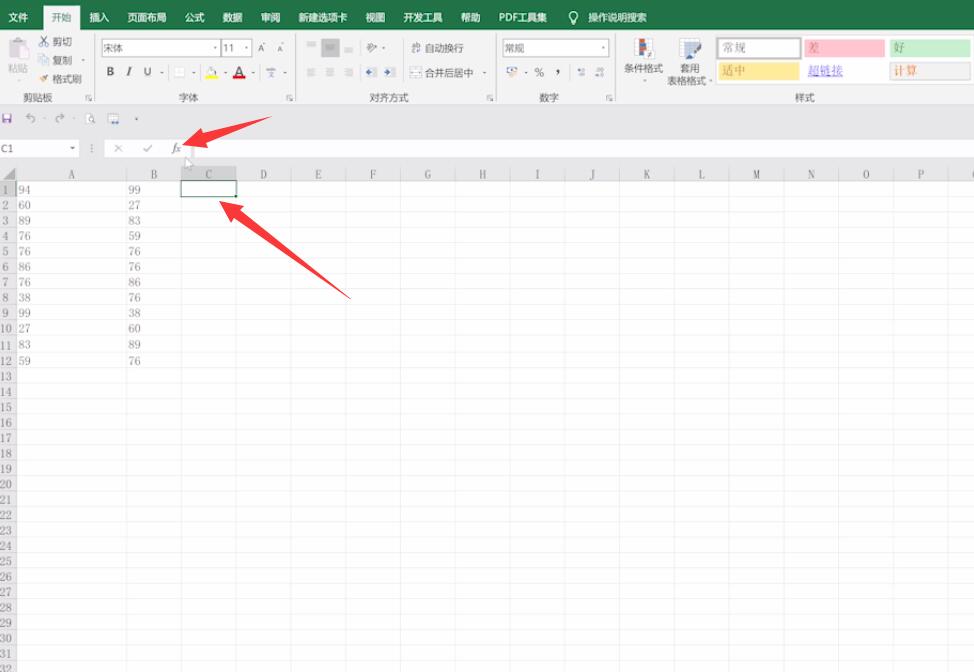Apply percent style to the cell
This screenshot has height=672, width=974.
click(x=539, y=73)
